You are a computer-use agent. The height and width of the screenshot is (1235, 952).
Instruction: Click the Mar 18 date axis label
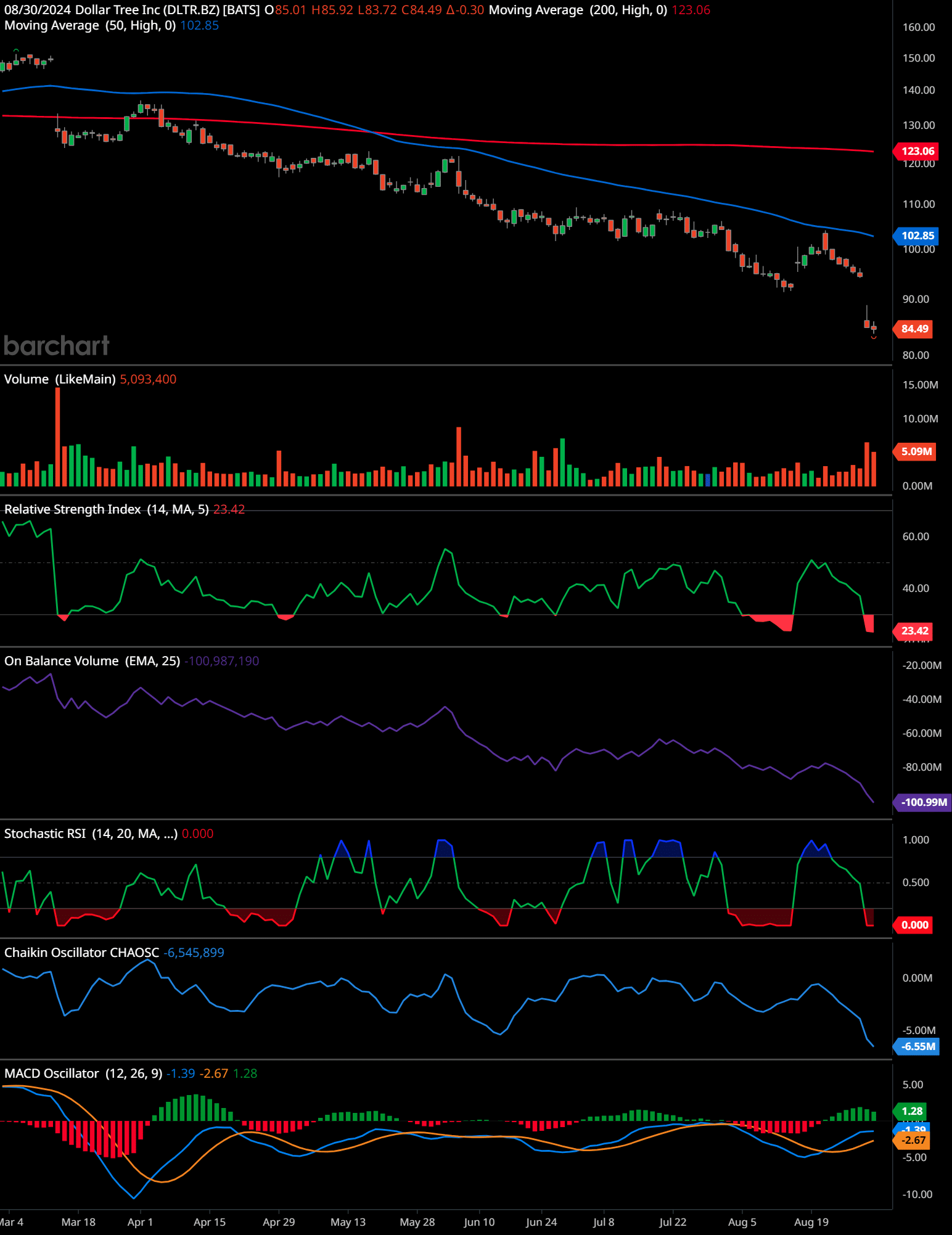point(78,1222)
